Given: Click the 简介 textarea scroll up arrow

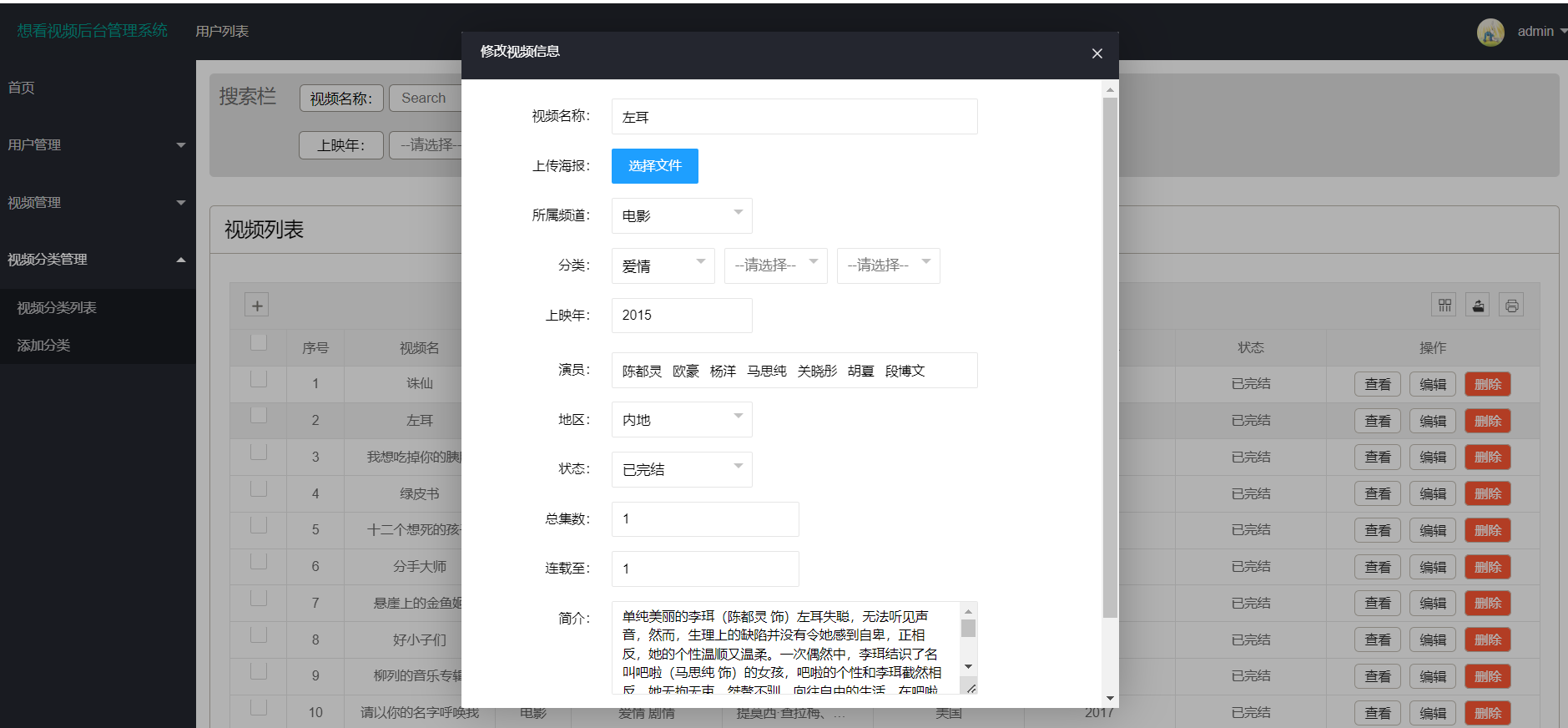Looking at the screenshot, I should pos(968,612).
